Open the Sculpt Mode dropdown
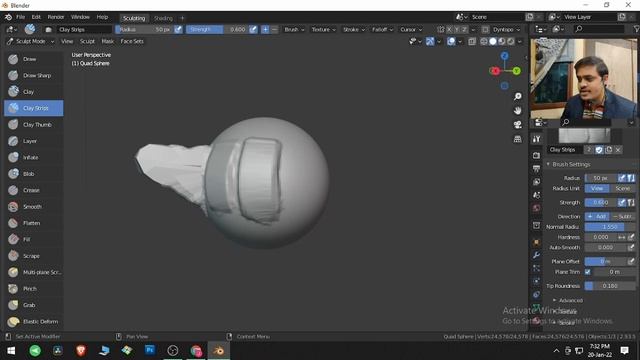Screen dimensions: 640x360 pyautogui.click(x=31, y=41)
